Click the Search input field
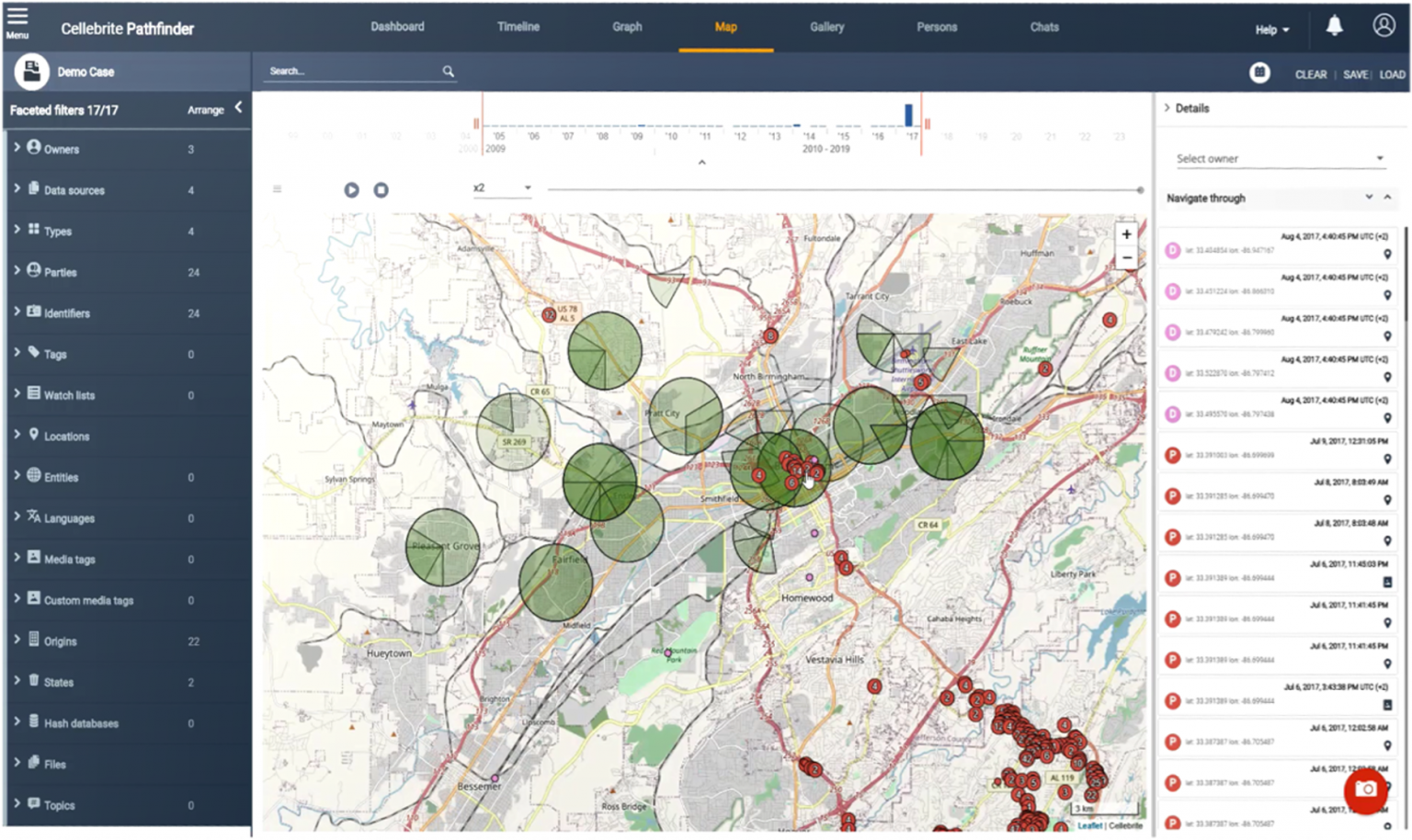This screenshot has height=840, width=1412. point(349,71)
